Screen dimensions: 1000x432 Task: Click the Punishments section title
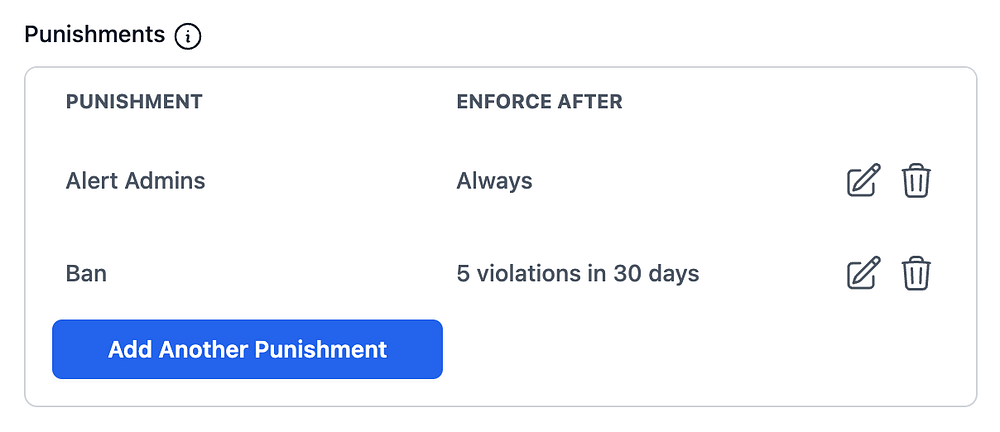tap(94, 35)
